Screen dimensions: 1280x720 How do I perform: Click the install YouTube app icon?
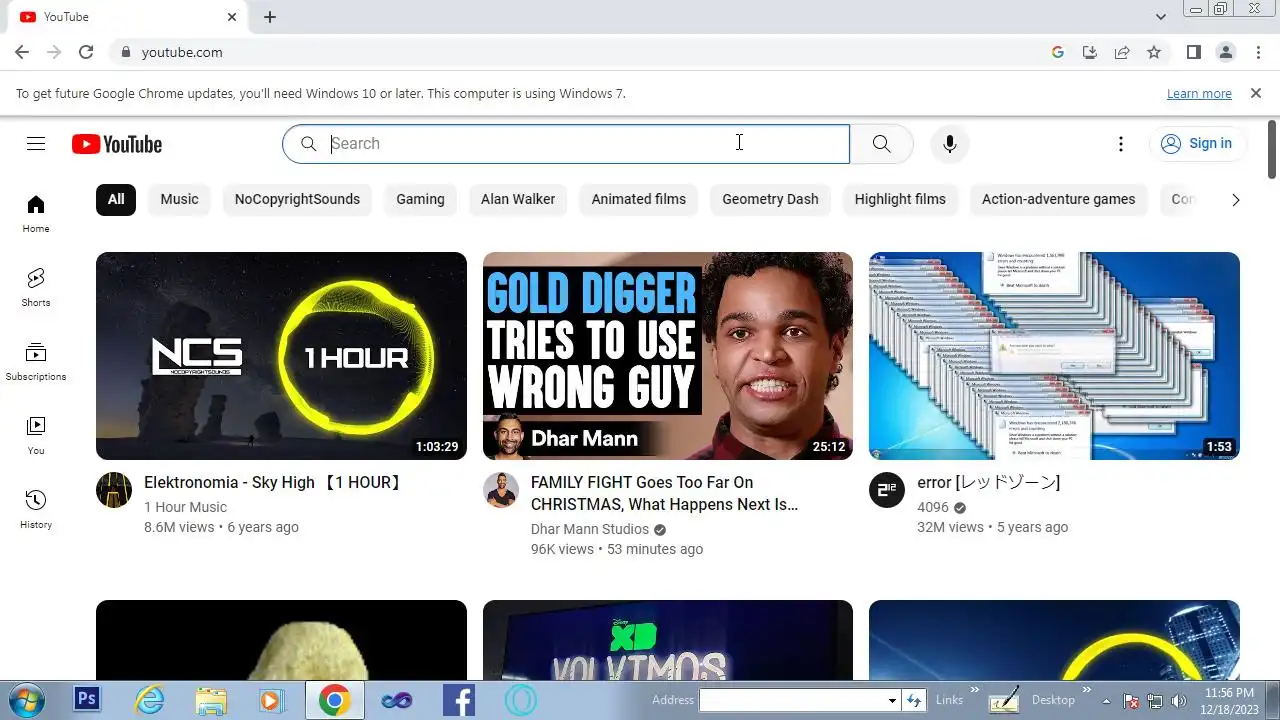coord(1090,52)
